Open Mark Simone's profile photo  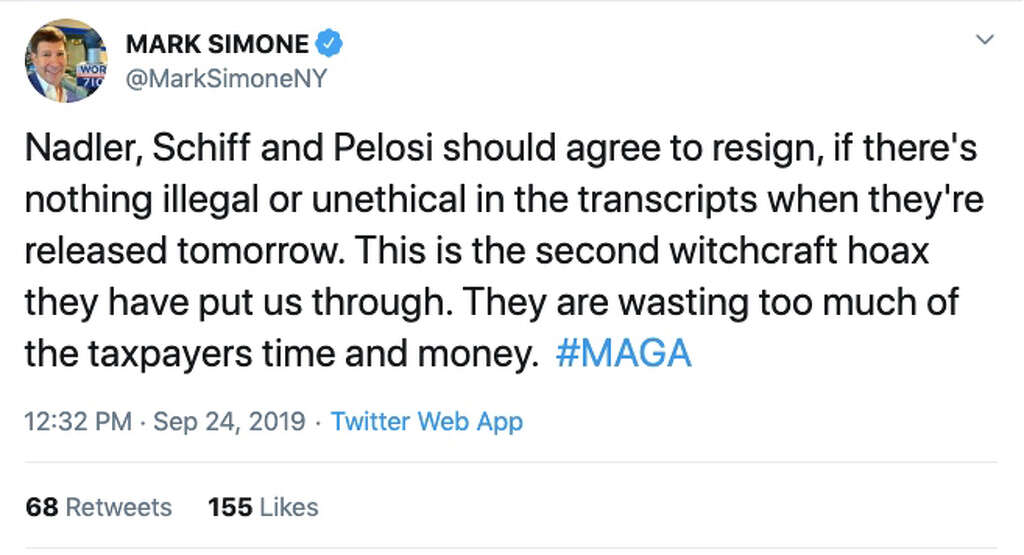[66, 60]
